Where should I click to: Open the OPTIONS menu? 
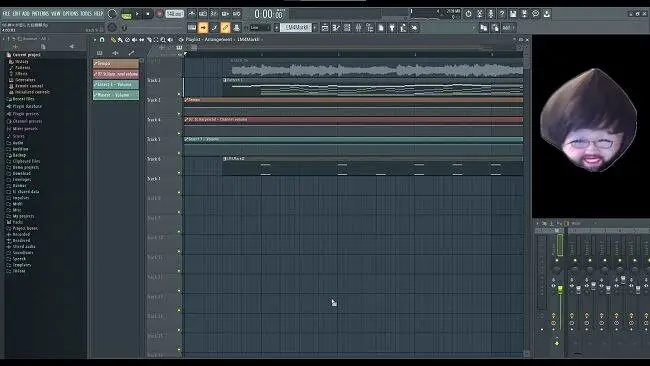click(70, 14)
